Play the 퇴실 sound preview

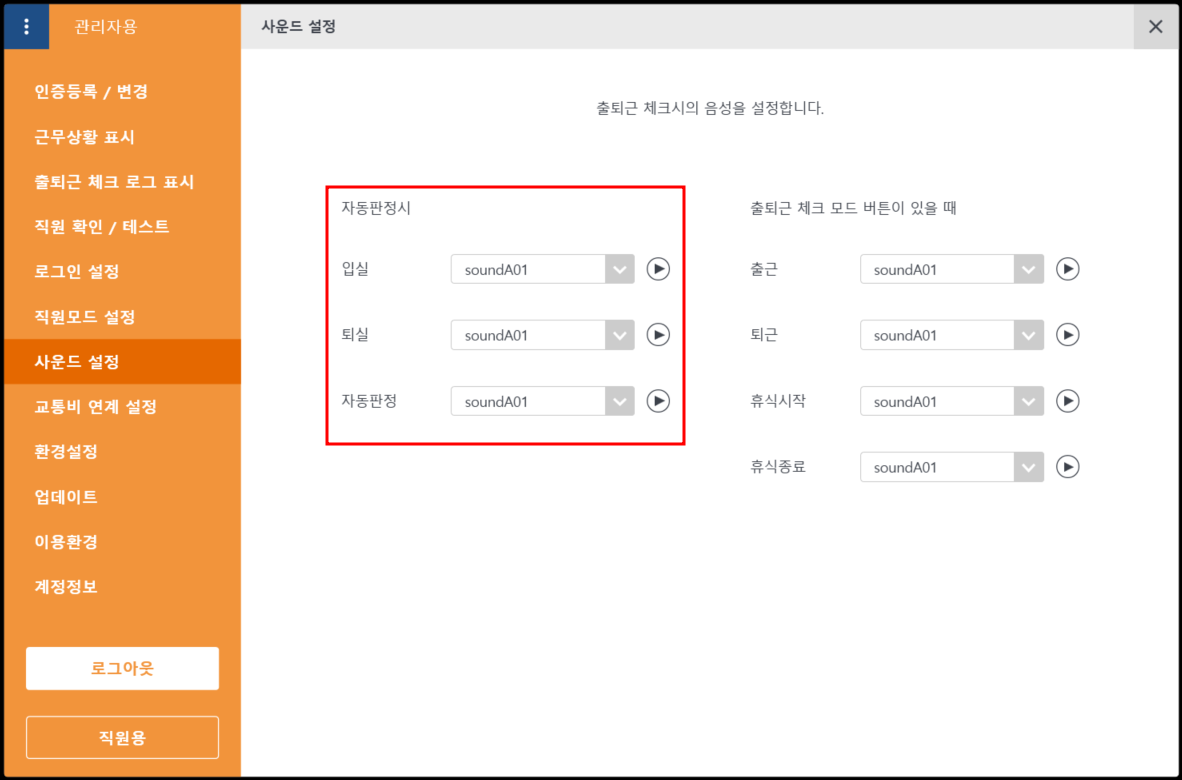tap(657, 335)
